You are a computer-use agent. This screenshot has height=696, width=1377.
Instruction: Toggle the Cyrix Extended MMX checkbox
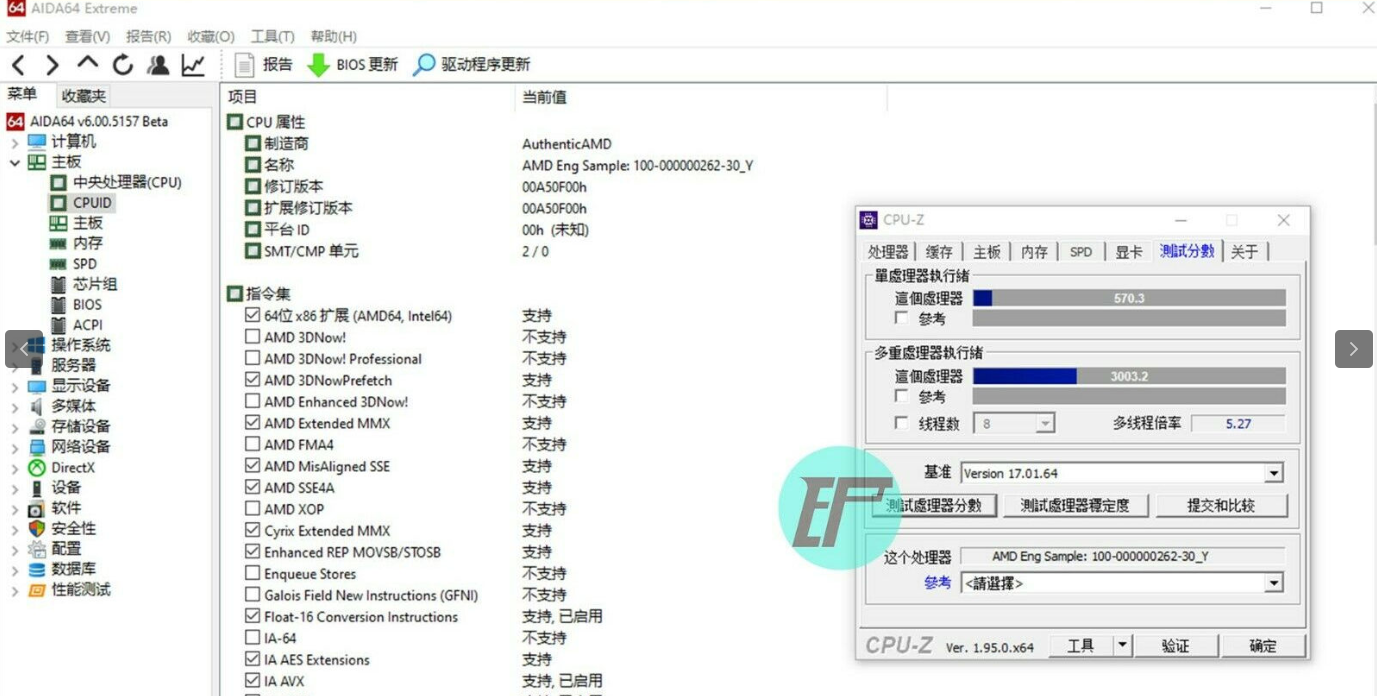pos(252,531)
